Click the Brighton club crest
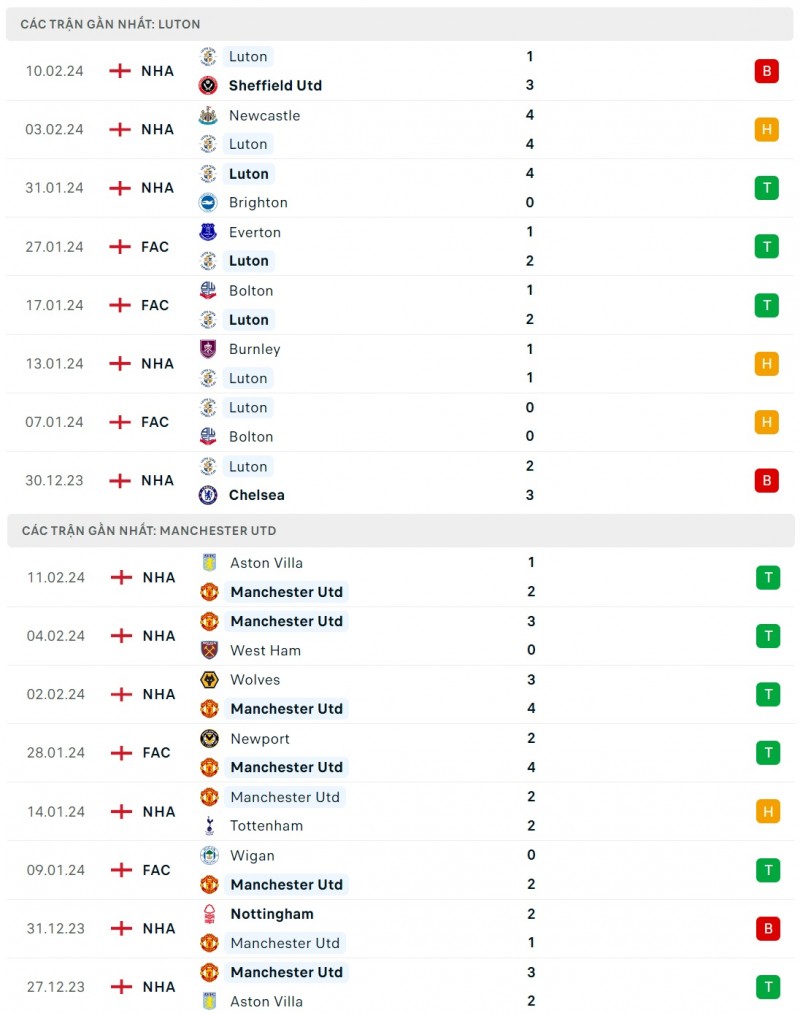The image size is (800, 1013). pyautogui.click(x=208, y=202)
